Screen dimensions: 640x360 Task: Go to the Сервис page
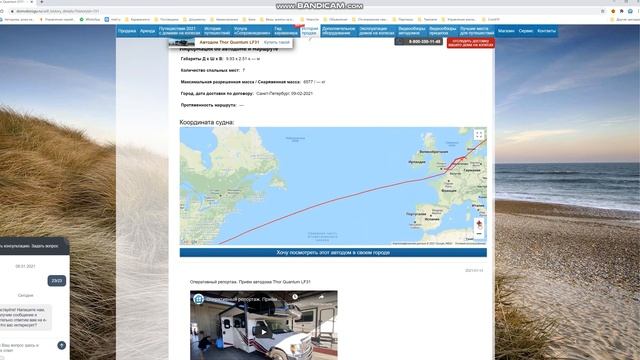(x=526, y=31)
